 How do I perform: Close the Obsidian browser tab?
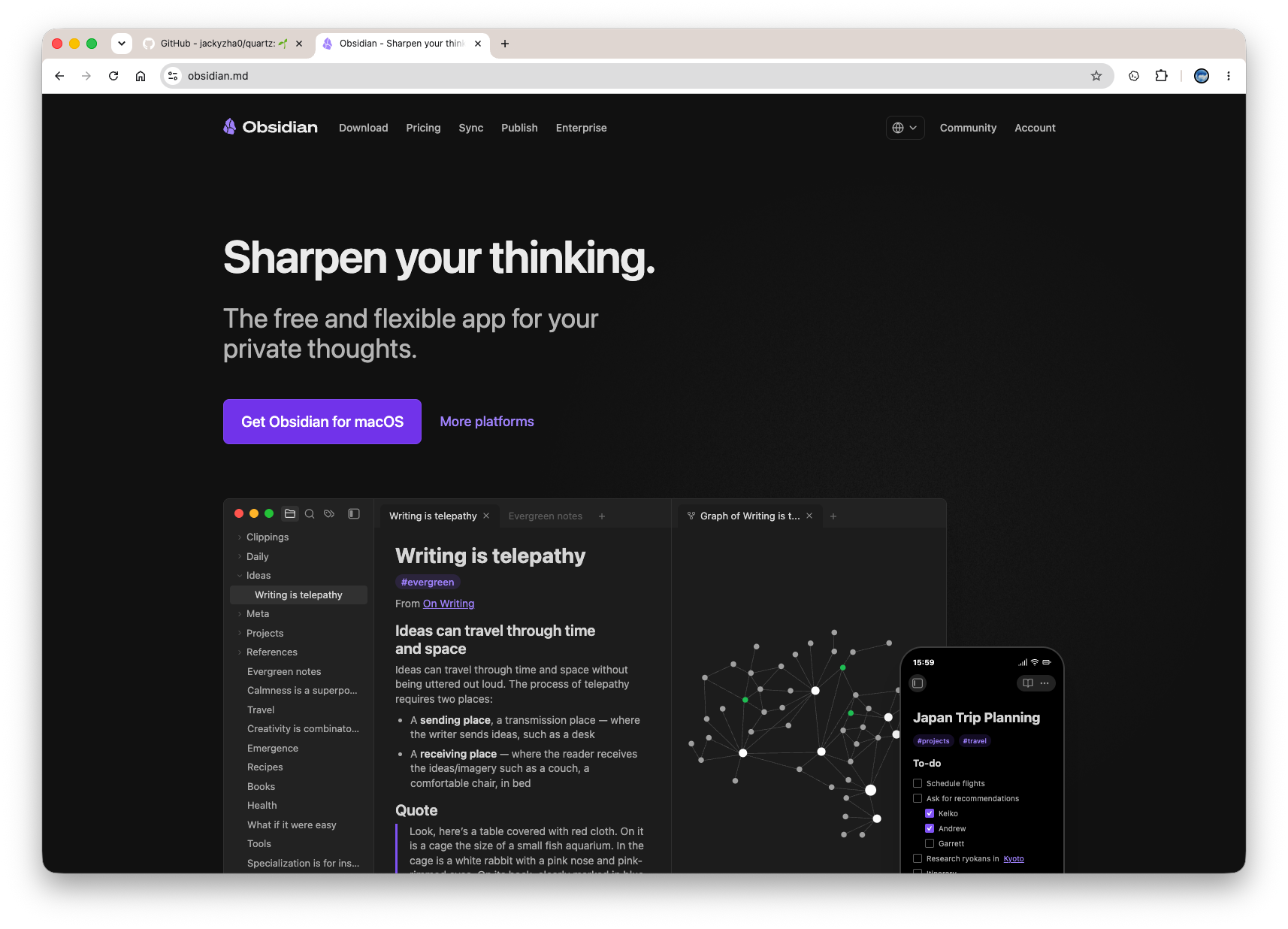tap(478, 44)
